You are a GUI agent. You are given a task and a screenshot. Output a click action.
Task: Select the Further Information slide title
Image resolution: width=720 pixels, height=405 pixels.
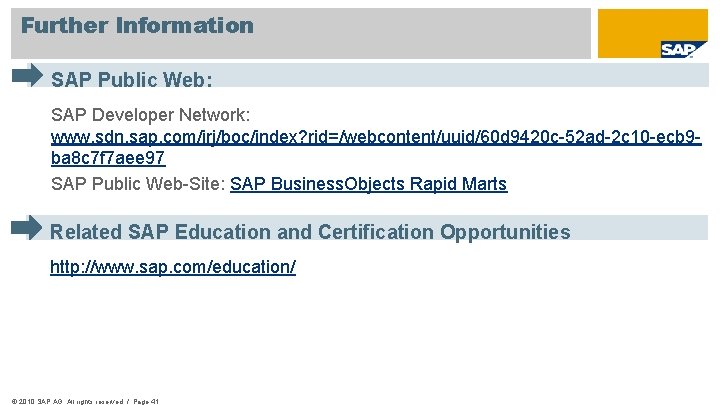[x=137, y=25]
